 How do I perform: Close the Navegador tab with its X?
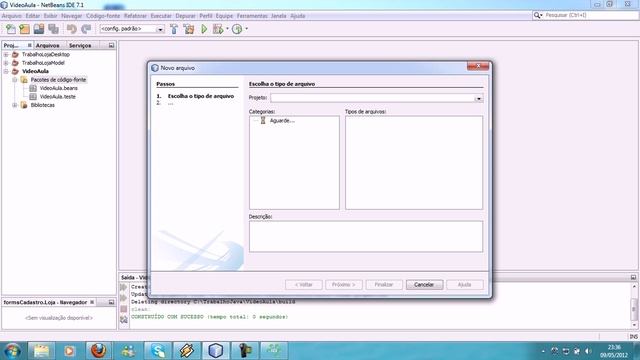click(92, 302)
